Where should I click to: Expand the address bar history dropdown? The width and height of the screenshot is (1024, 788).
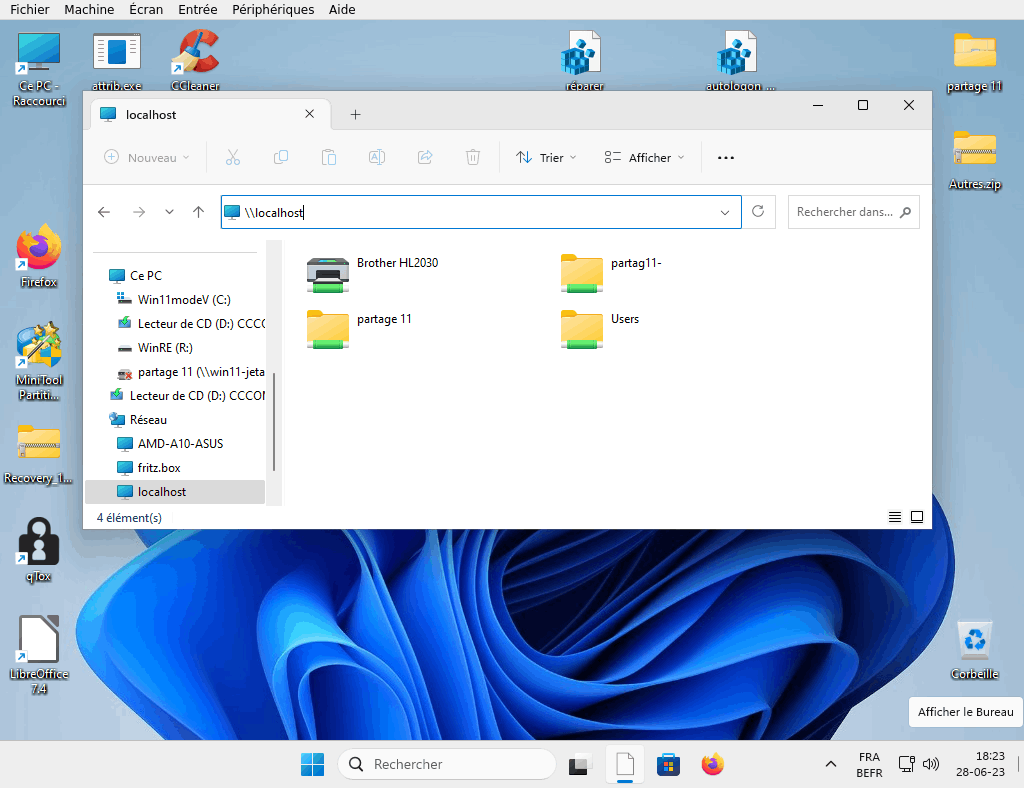click(725, 212)
